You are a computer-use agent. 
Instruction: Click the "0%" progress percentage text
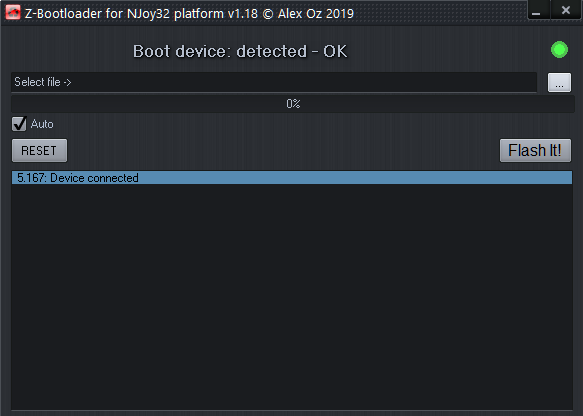tap(293, 104)
